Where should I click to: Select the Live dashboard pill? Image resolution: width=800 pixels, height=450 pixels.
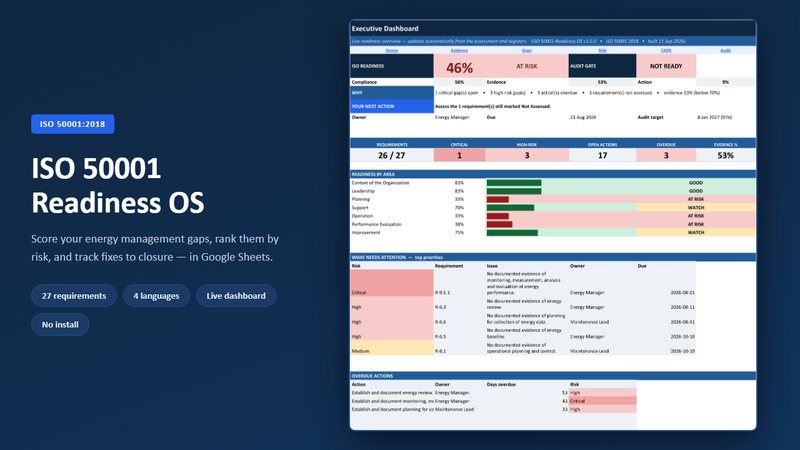point(236,296)
